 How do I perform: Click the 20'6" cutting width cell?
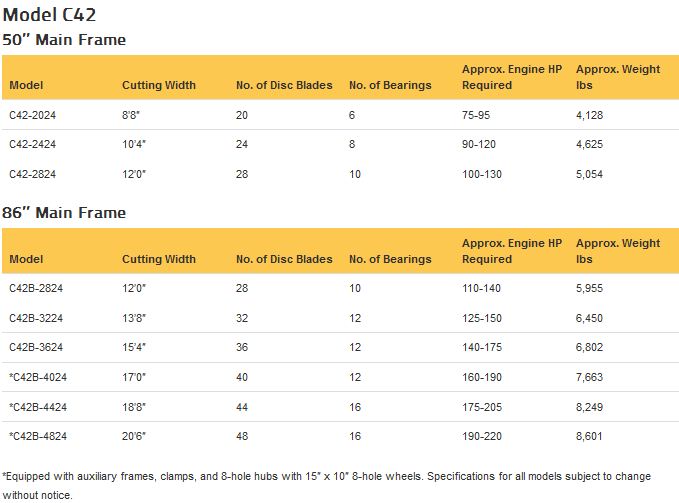[x=134, y=436]
